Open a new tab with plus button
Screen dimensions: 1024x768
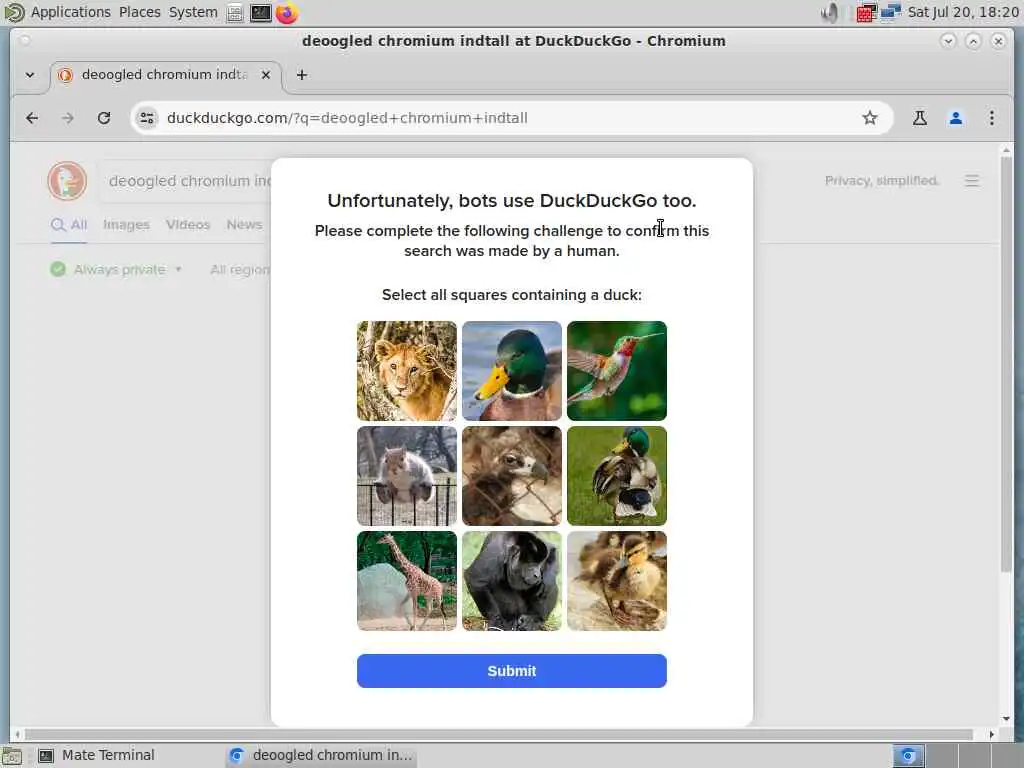pos(302,75)
